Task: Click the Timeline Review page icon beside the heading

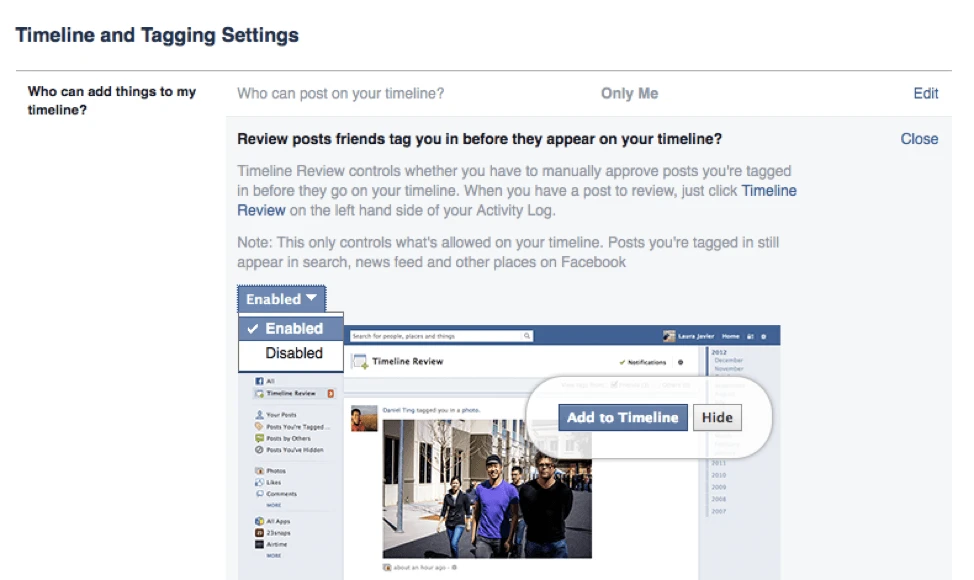Action: tap(365, 362)
